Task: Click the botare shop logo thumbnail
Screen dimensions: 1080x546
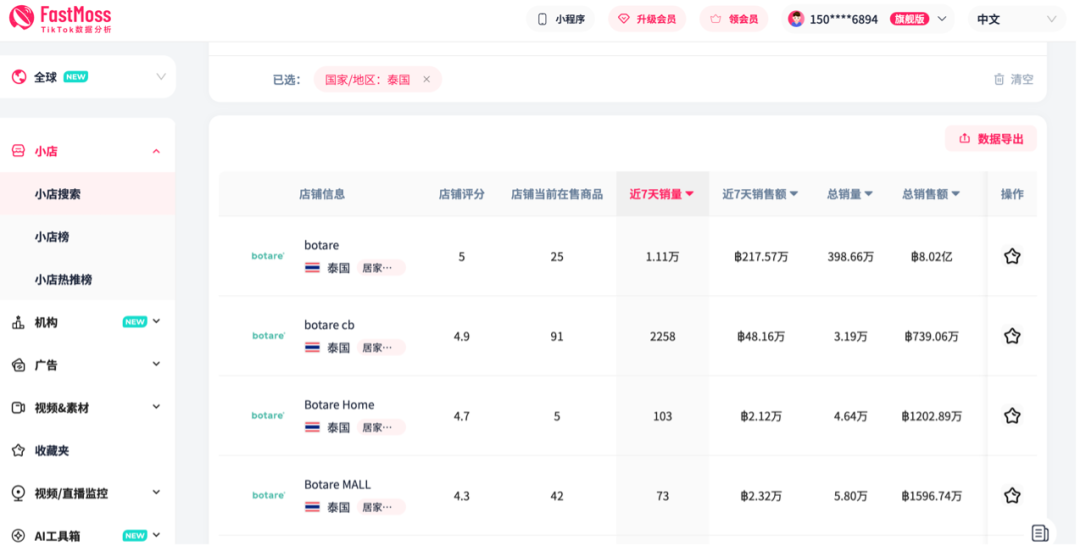Action: (x=268, y=256)
